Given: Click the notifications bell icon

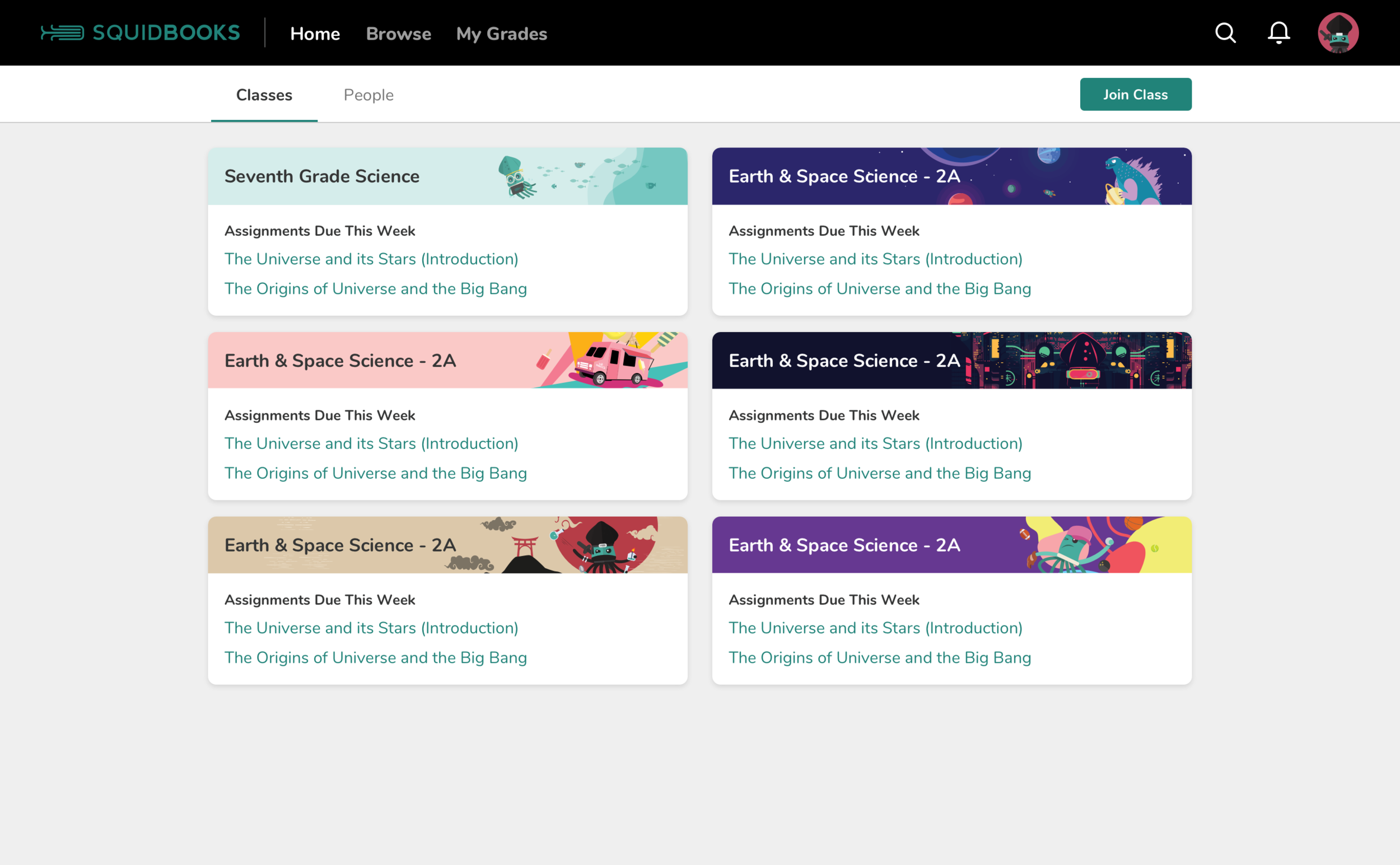Looking at the screenshot, I should [1278, 33].
